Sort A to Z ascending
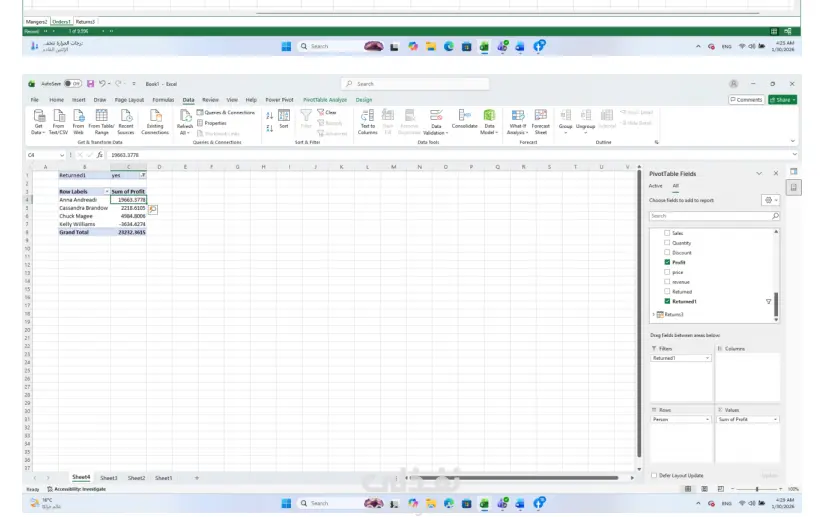The image size is (821, 517). (x=269, y=116)
